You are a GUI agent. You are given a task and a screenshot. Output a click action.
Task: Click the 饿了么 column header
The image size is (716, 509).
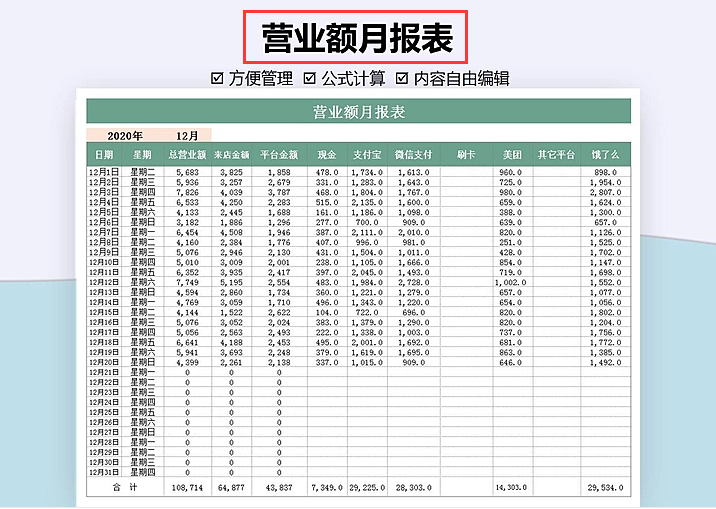pyautogui.click(x=605, y=155)
